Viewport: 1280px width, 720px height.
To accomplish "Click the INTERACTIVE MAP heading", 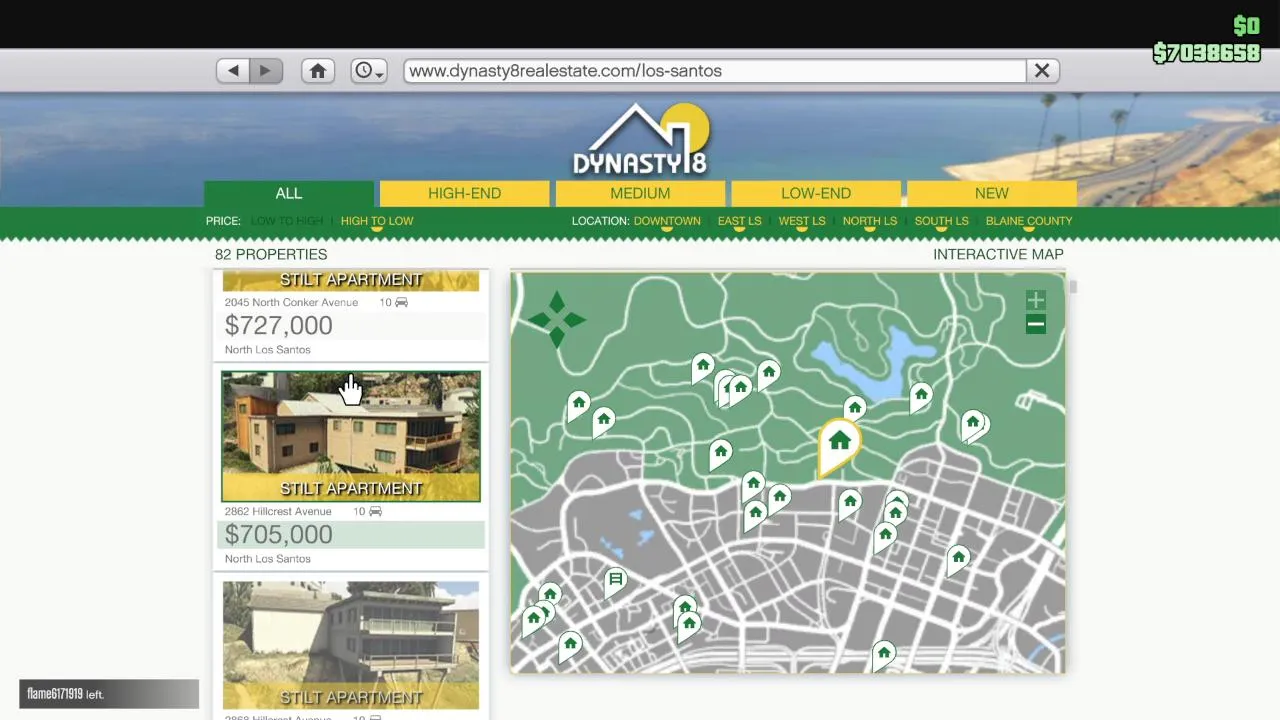I will pos(998,254).
